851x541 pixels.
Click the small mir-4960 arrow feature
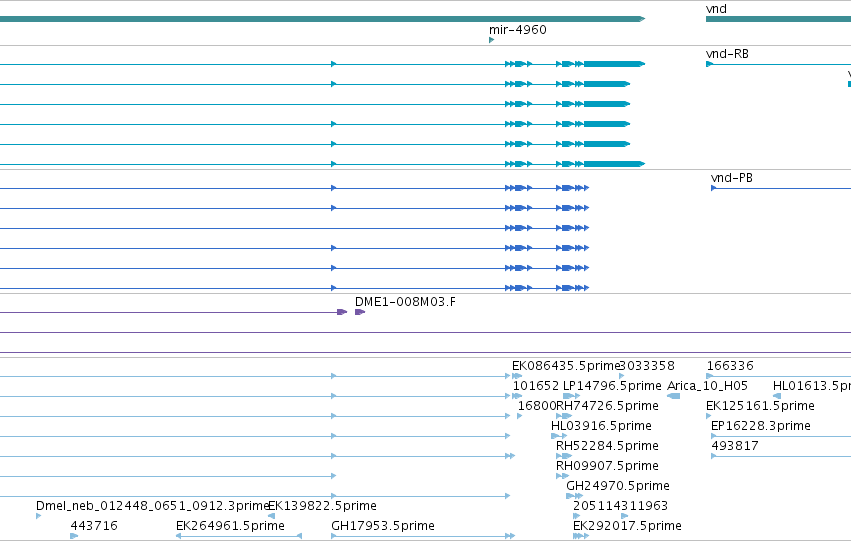point(491,40)
